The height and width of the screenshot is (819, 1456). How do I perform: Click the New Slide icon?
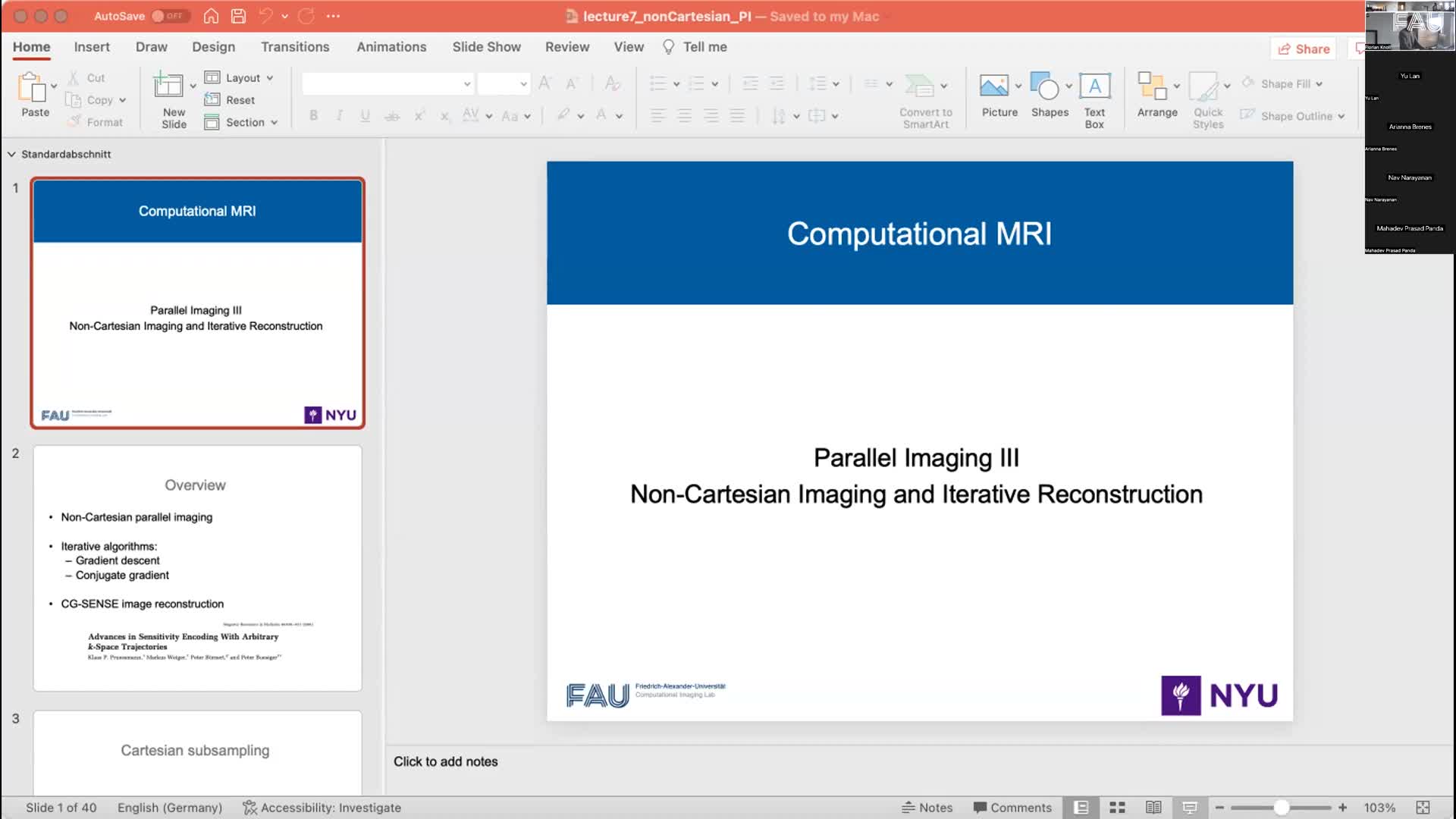click(168, 86)
